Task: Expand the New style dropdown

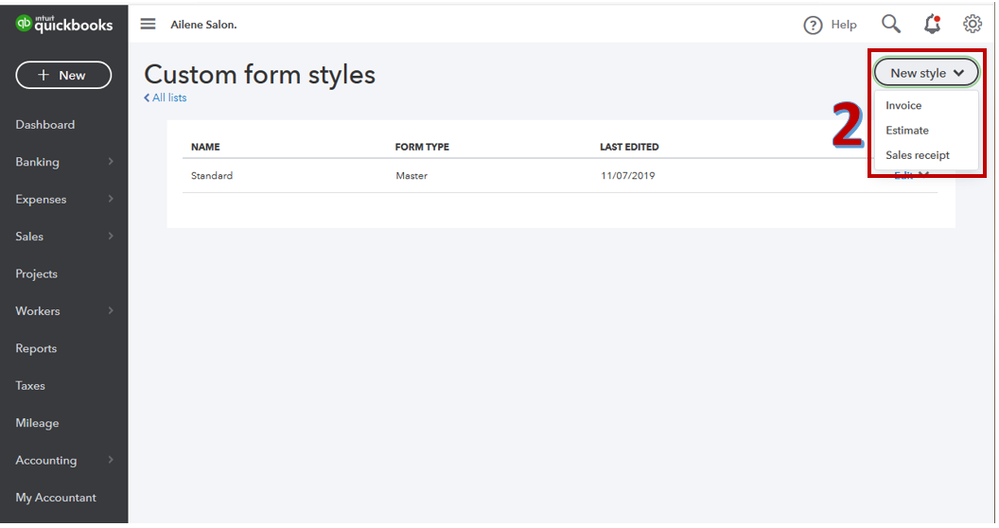Action: 926,73
